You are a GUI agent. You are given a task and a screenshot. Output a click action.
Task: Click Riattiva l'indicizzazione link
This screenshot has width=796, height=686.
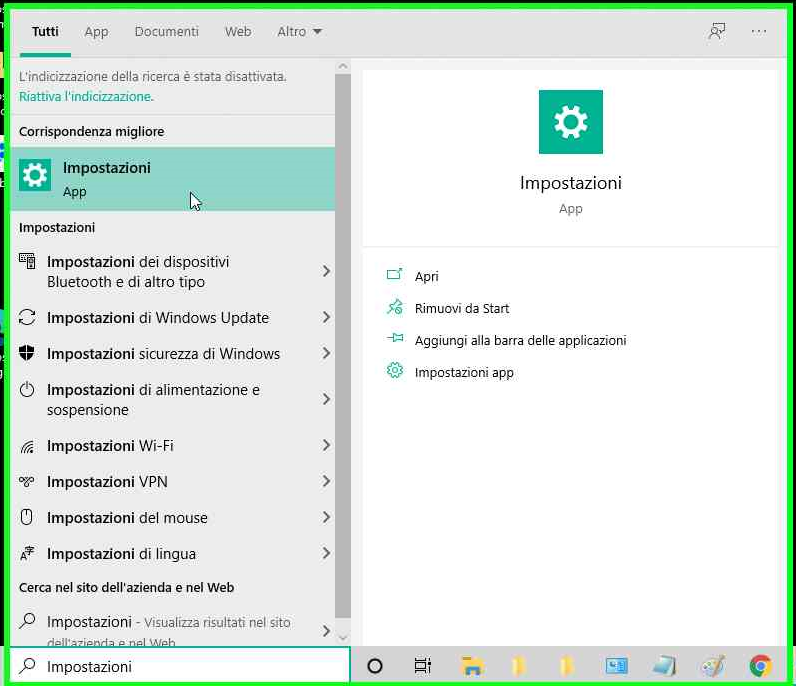(86, 96)
